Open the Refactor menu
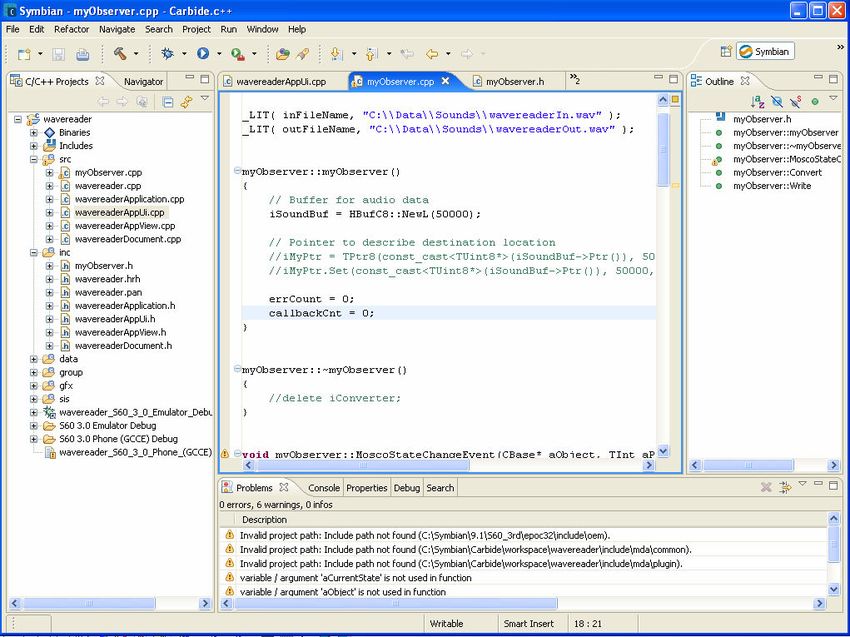The width and height of the screenshot is (850, 637). pyautogui.click(x=71, y=29)
